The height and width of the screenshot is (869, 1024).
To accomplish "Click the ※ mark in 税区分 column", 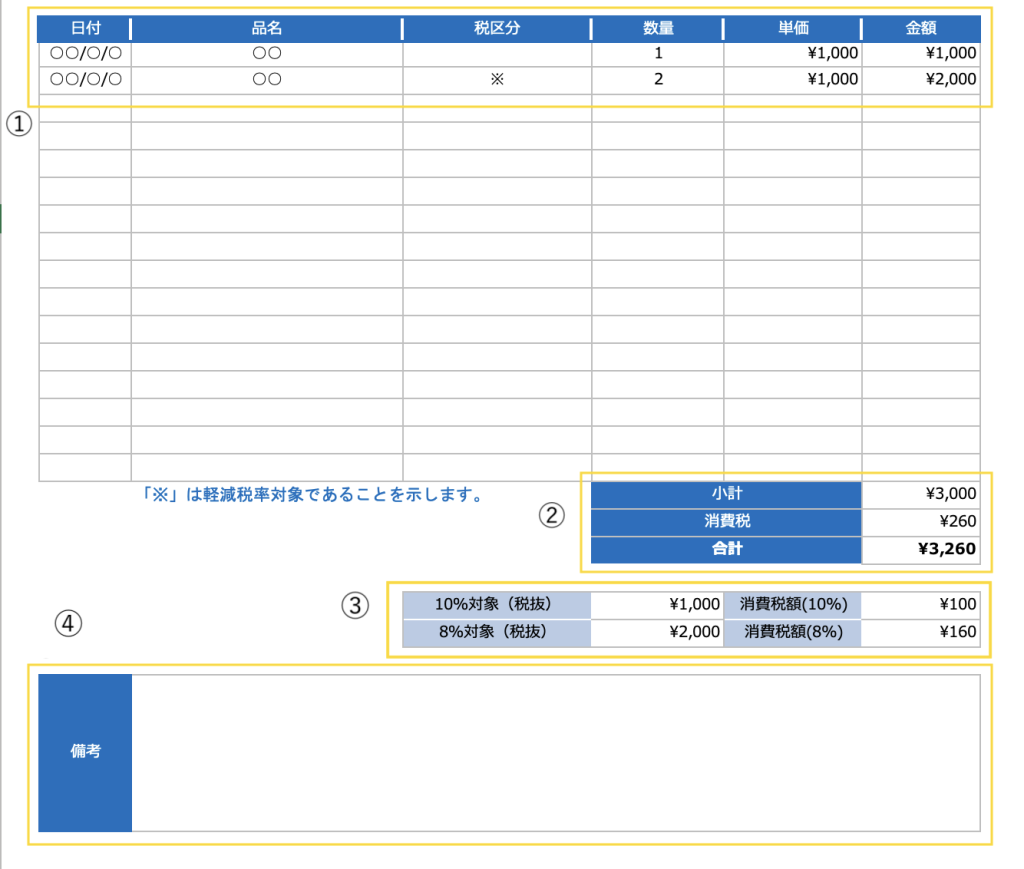I will click(x=496, y=80).
